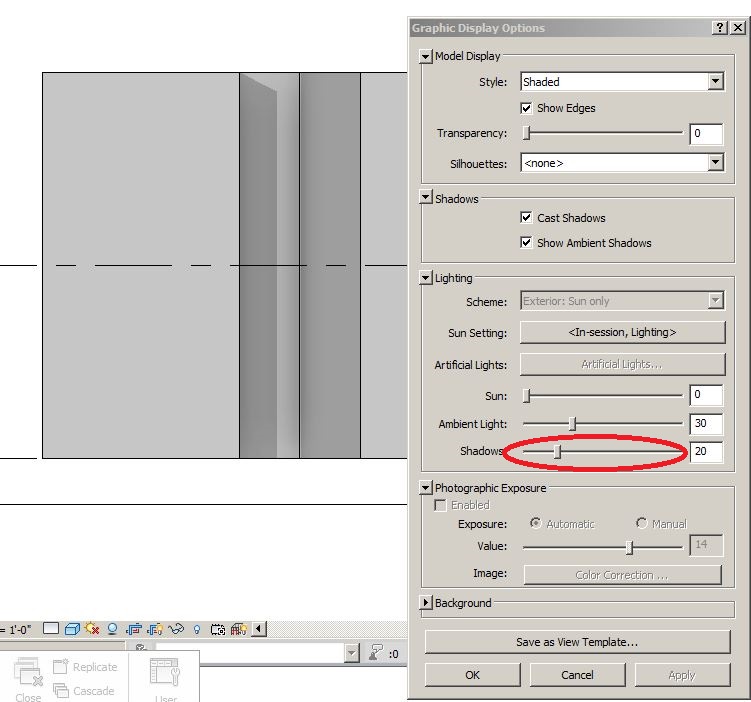Collapse the Photographic Exposure section
Screen dimensions: 751x702
click(425, 488)
